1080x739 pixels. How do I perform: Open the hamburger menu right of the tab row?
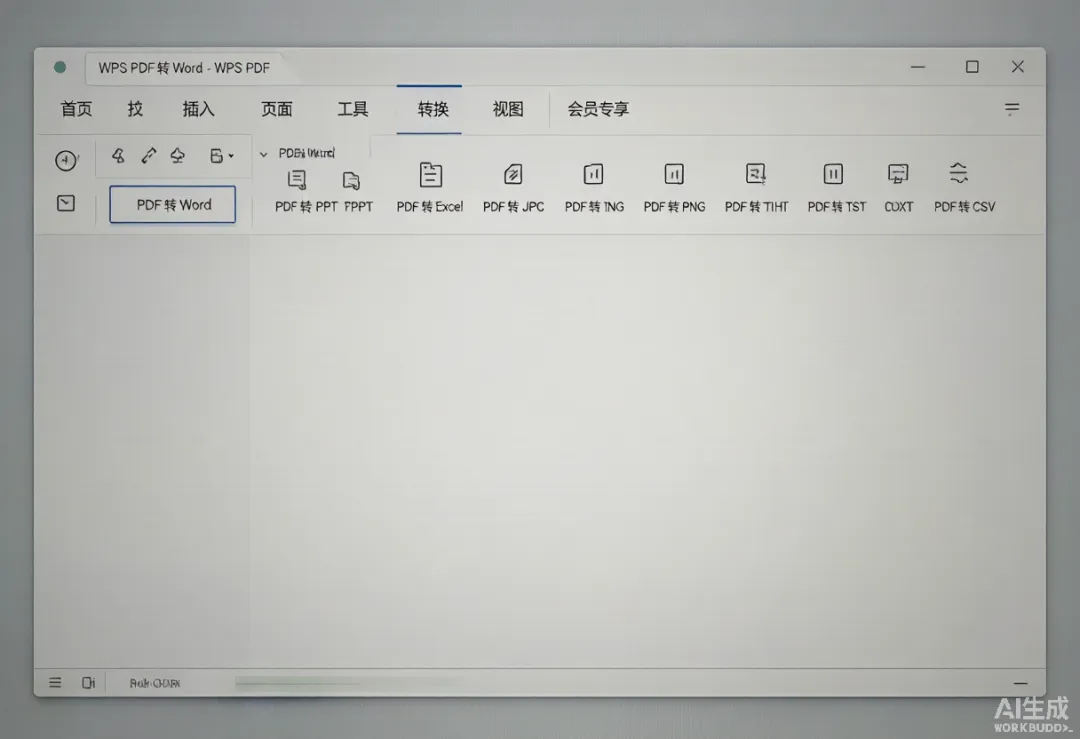pyautogui.click(x=1011, y=109)
